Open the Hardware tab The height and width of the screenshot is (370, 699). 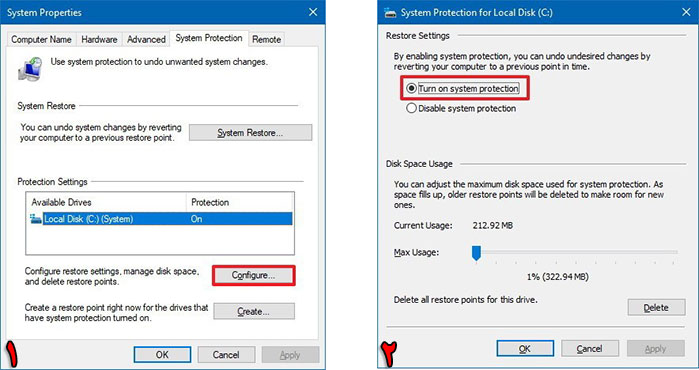pos(99,39)
